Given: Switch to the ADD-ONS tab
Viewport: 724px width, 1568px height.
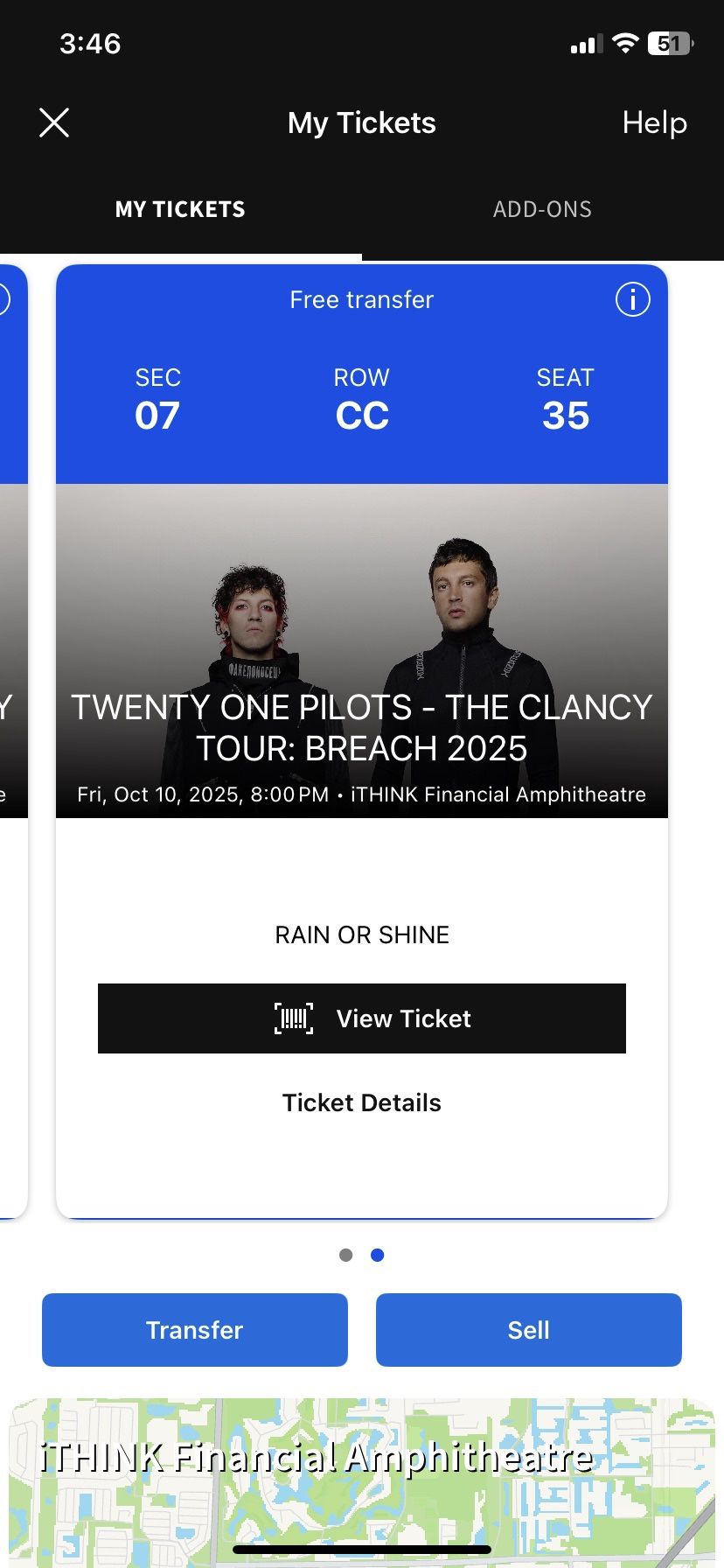Looking at the screenshot, I should [542, 209].
